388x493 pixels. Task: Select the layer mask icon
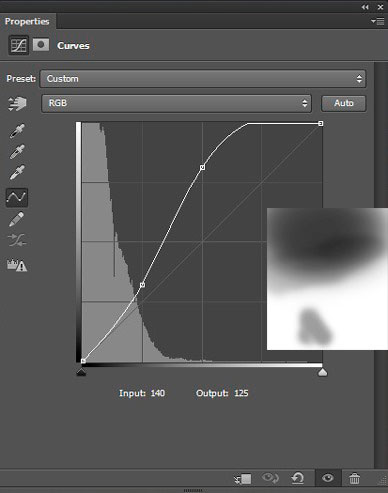click(x=41, y=45)
